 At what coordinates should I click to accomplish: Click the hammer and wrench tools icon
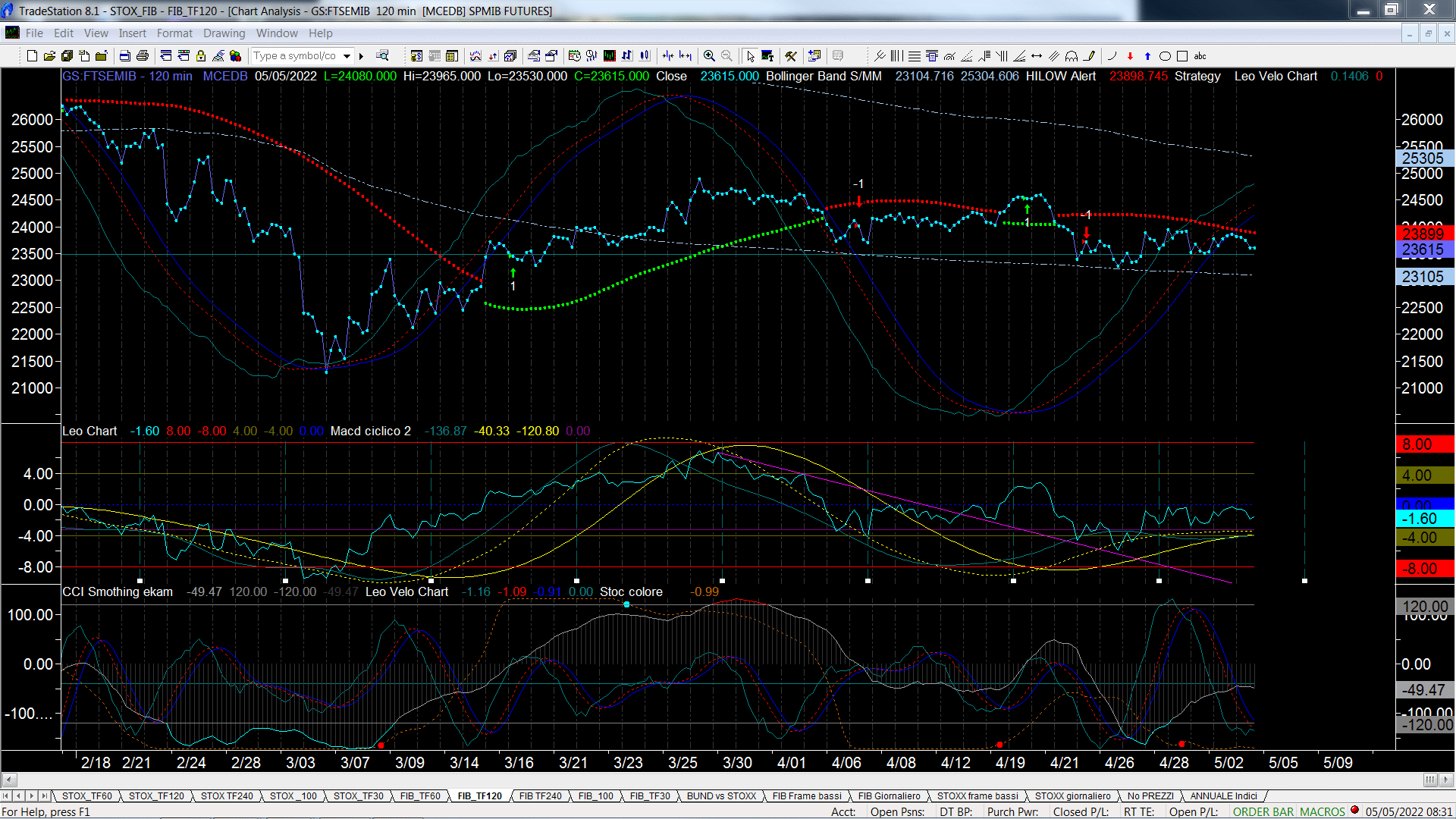791,56
